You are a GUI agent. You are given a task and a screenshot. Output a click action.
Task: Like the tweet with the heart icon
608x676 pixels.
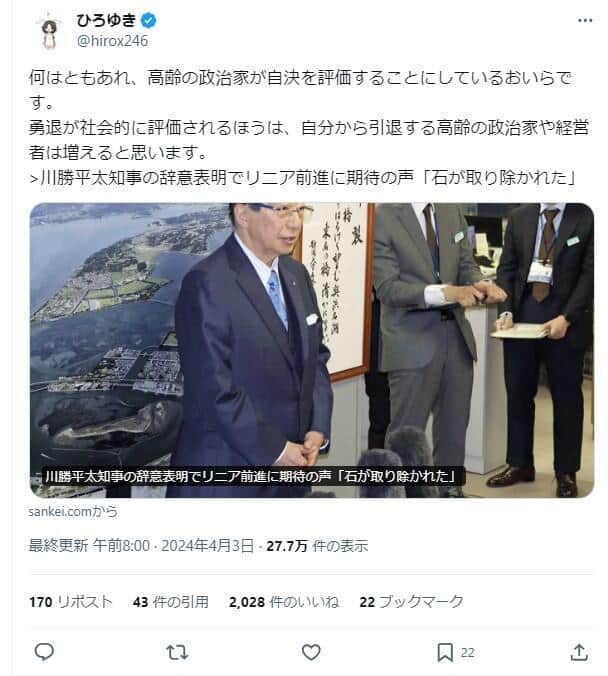coord(311,652)
